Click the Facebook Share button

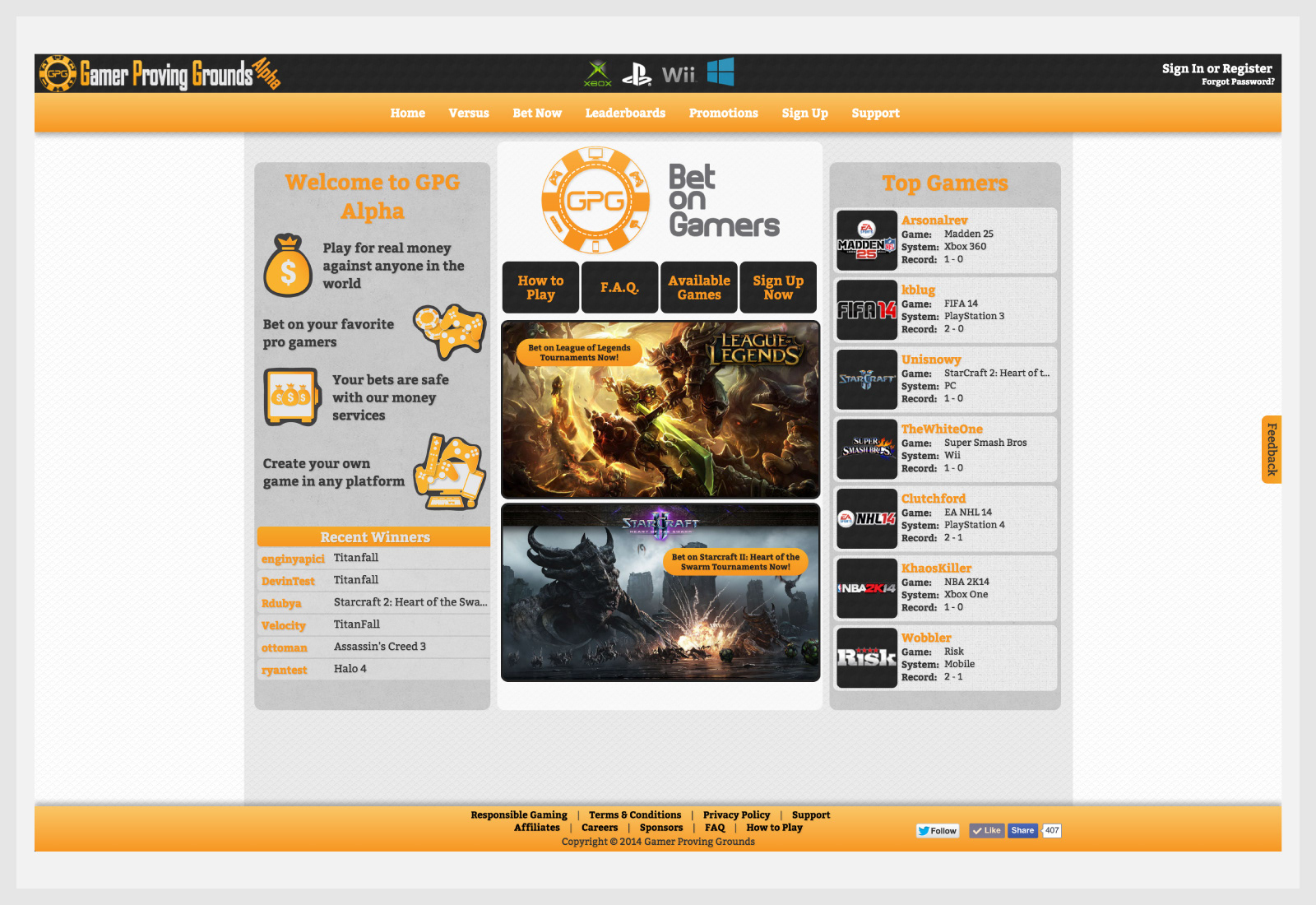[1022, 831]
